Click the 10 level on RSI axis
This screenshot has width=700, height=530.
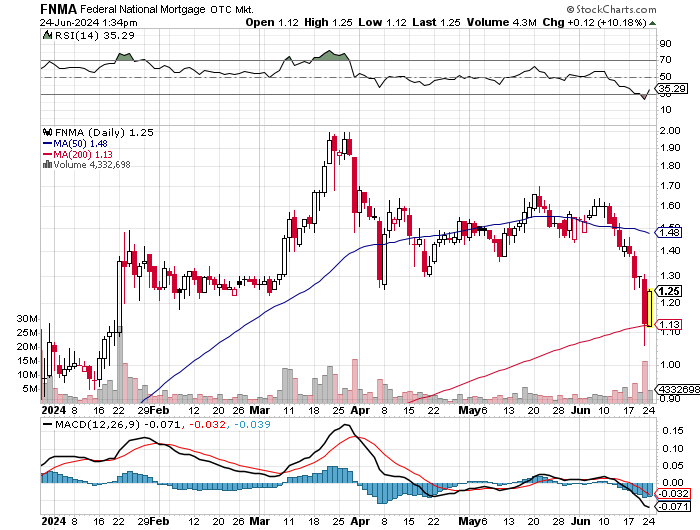665,110
